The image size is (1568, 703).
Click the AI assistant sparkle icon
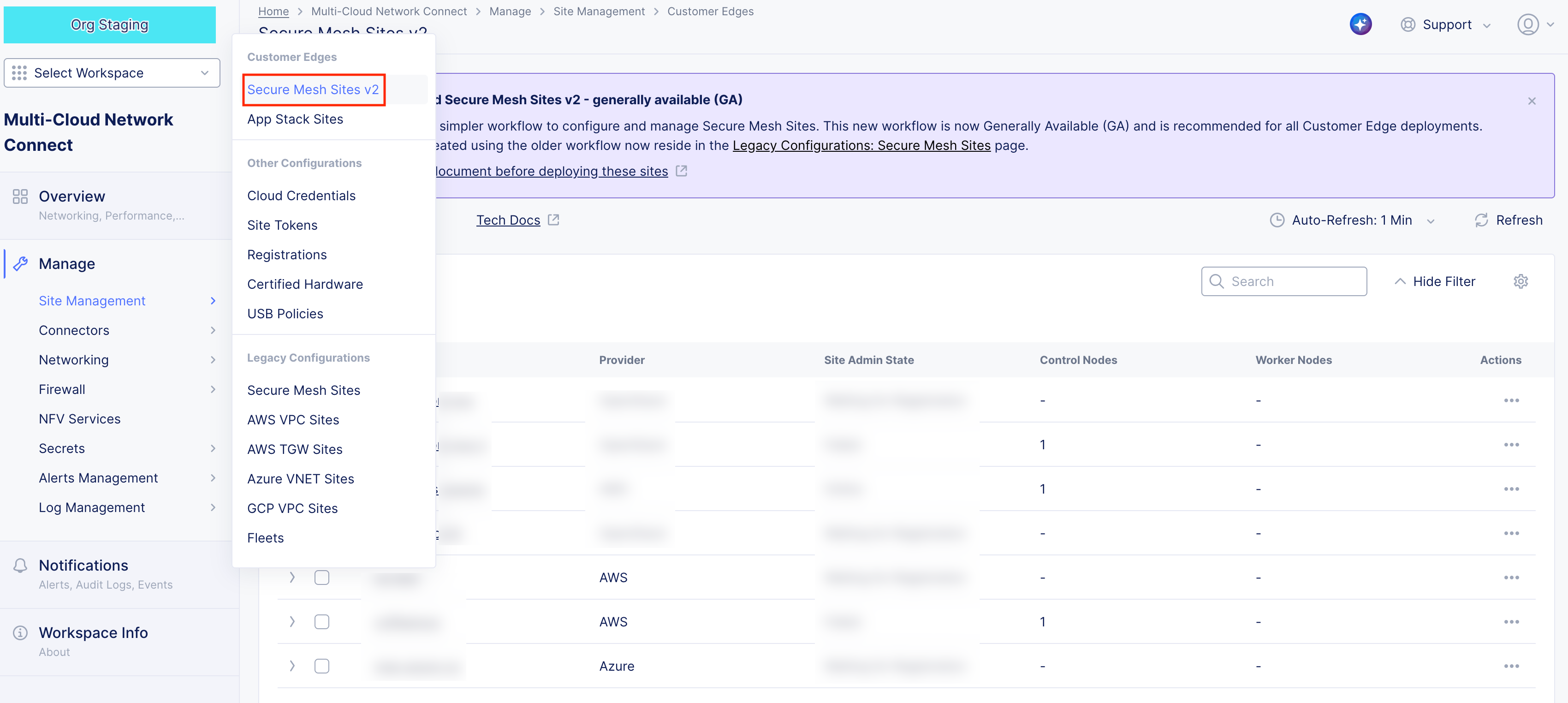pos(1362,24)
